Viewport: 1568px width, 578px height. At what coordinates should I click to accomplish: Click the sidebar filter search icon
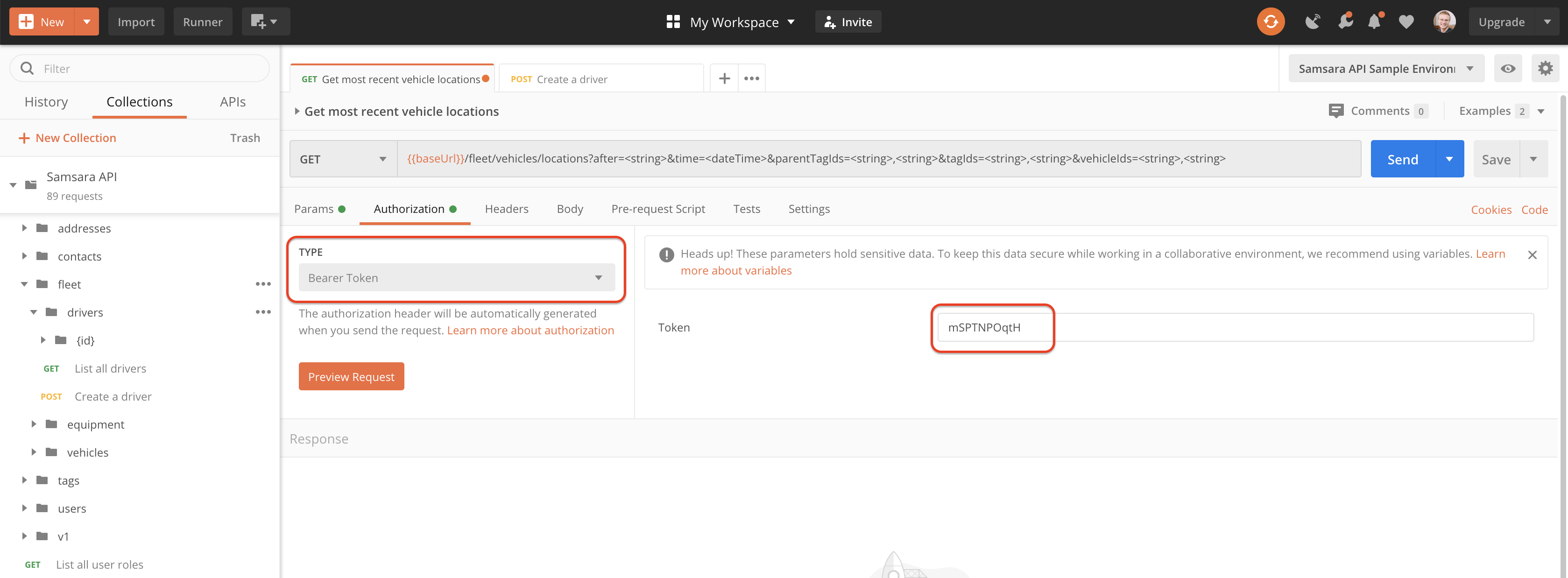pos(27,68)
